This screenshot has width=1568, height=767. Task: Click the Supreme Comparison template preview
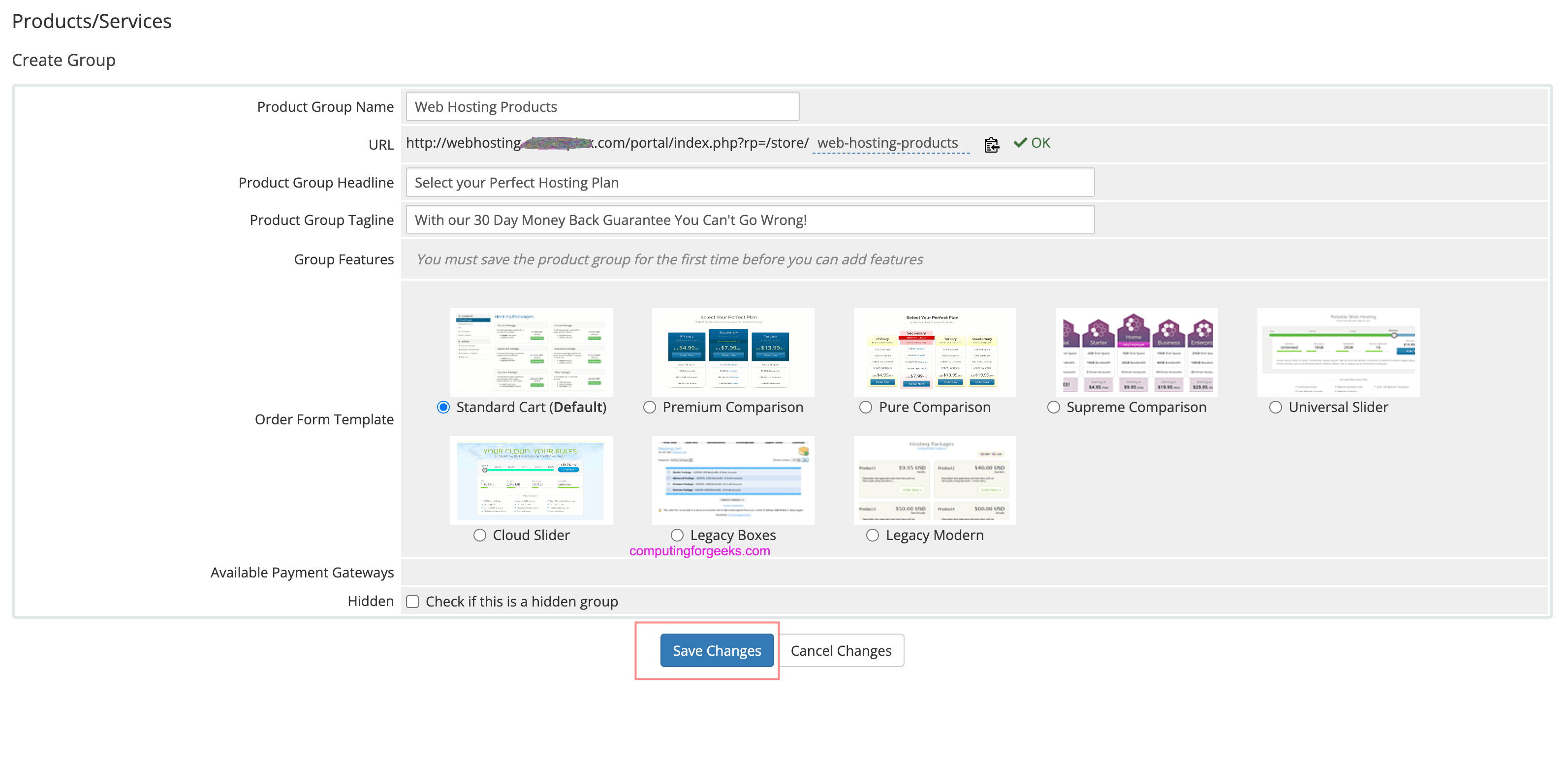(x=1136, y=352)
